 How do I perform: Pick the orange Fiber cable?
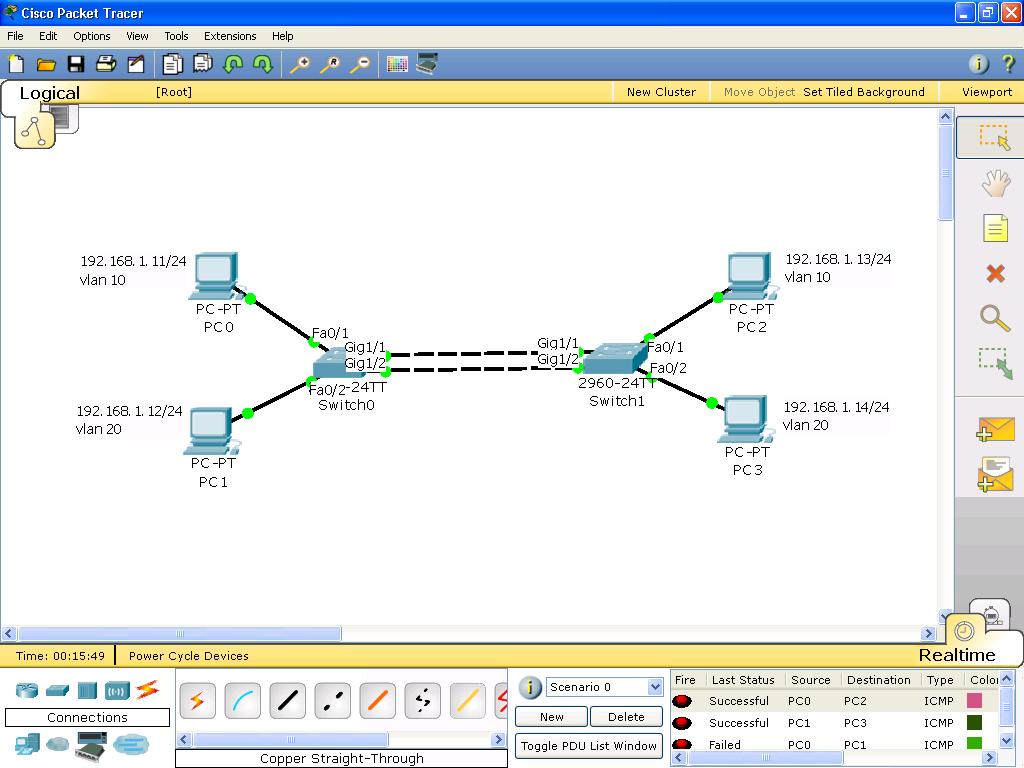pyautogui.click(x=377, y=701)
